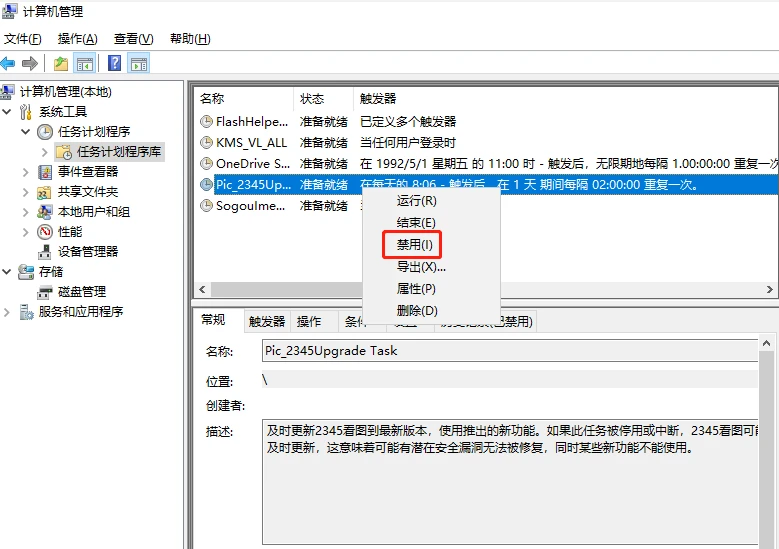Click the KMS_VL_ALL task clock icon

coord(207,143)
